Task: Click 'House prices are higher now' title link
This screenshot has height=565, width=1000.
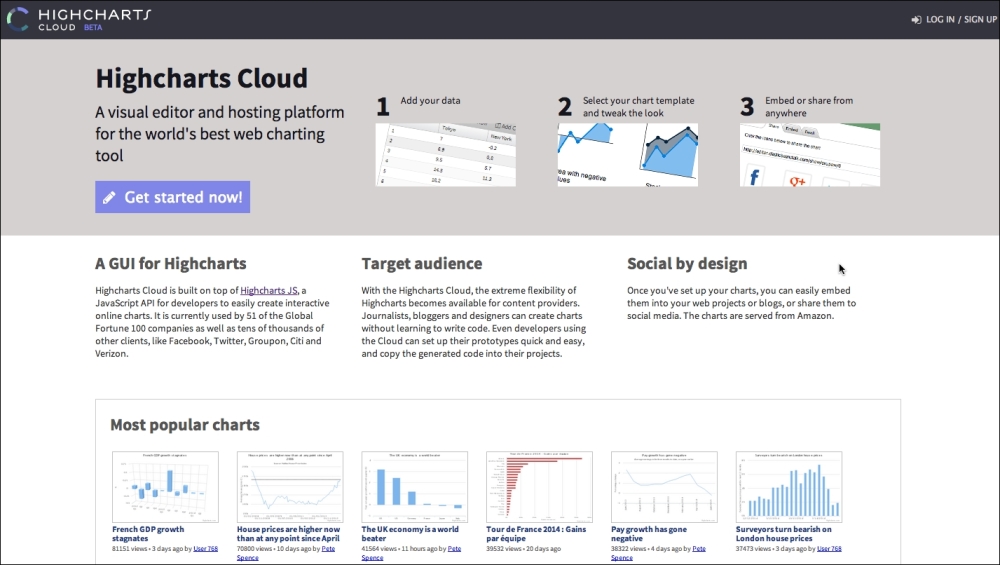Action: coord(288,534)
